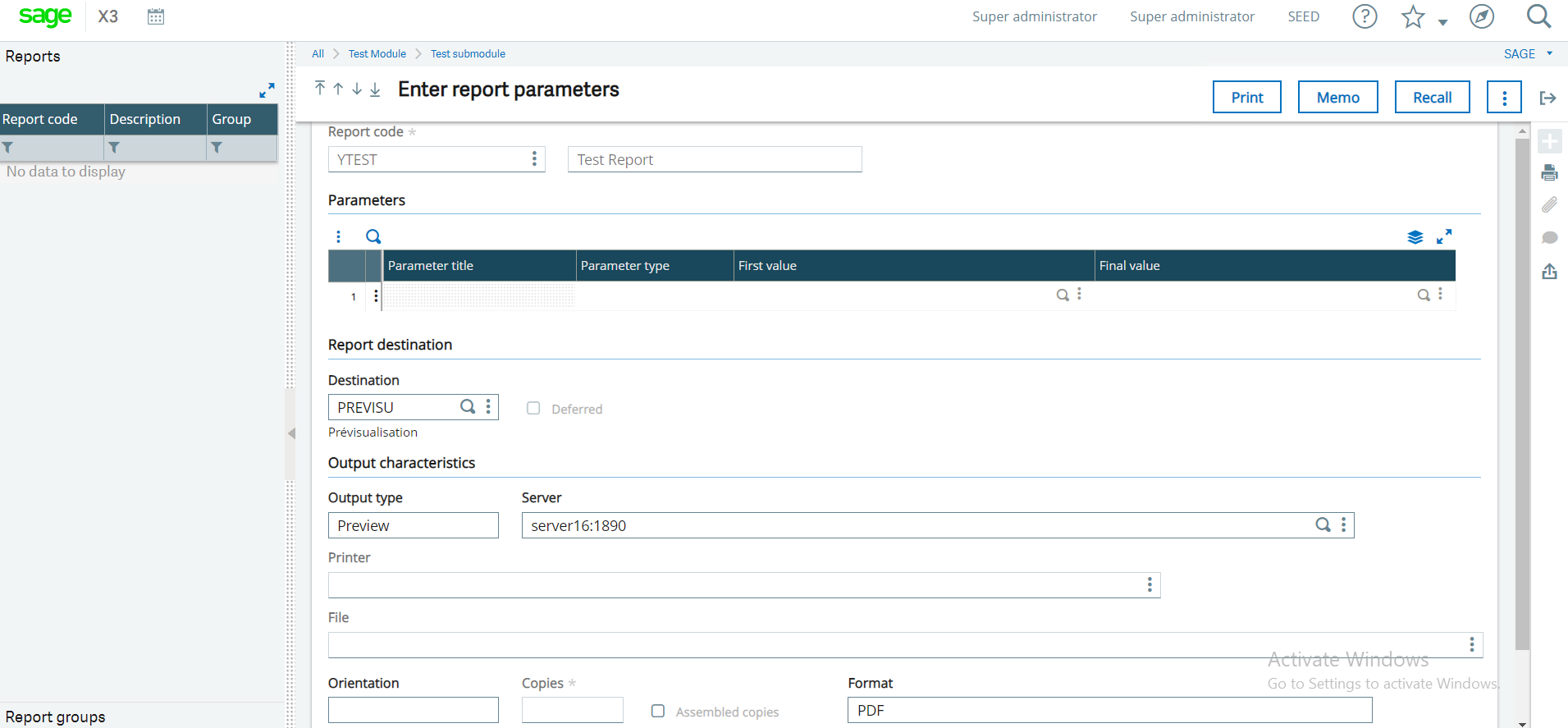Screen dimensions: 1568x728
Task: Click the Test Report description field
Action: point(715,159)
